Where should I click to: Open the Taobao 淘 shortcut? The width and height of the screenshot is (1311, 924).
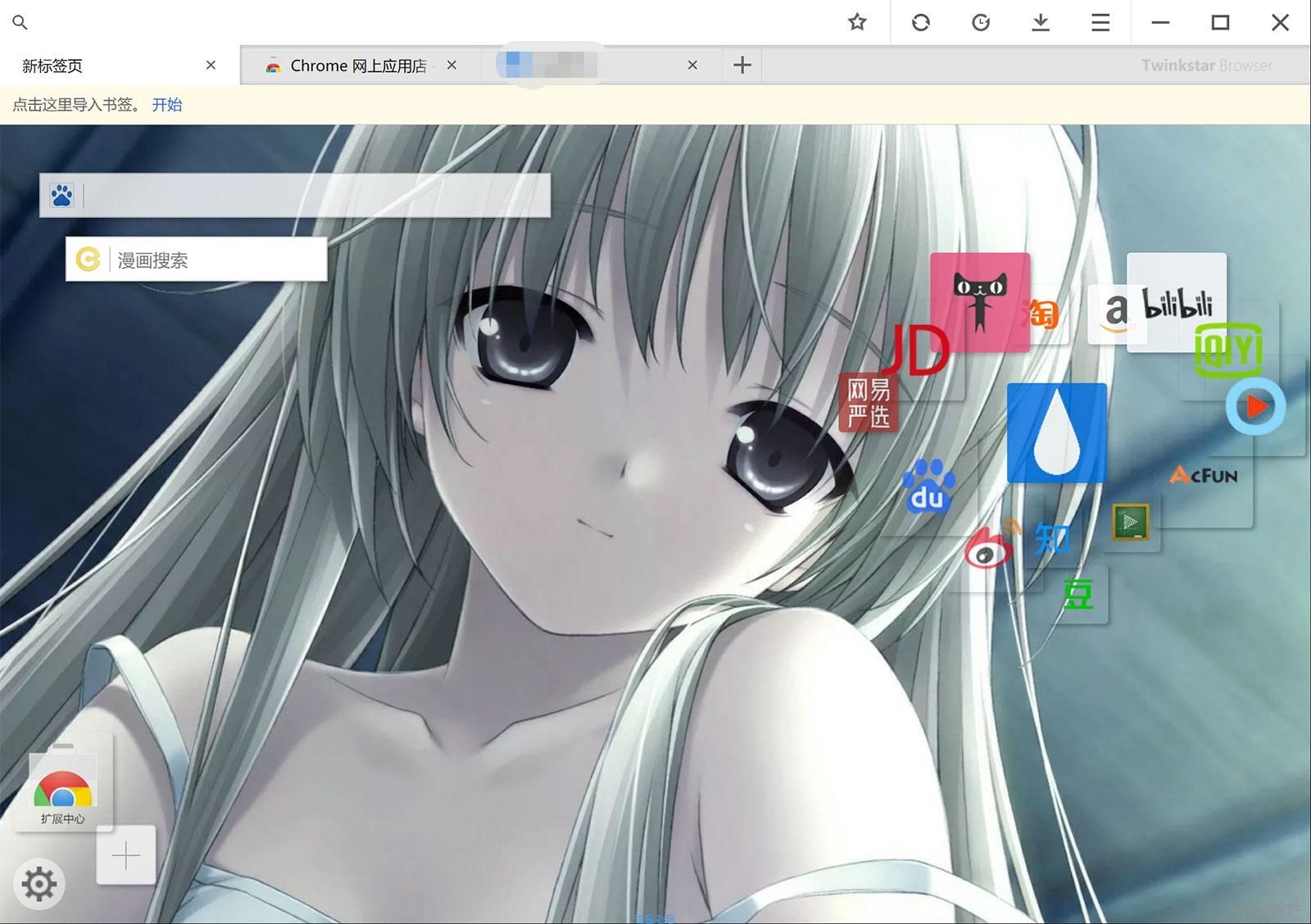[1041, 313]
